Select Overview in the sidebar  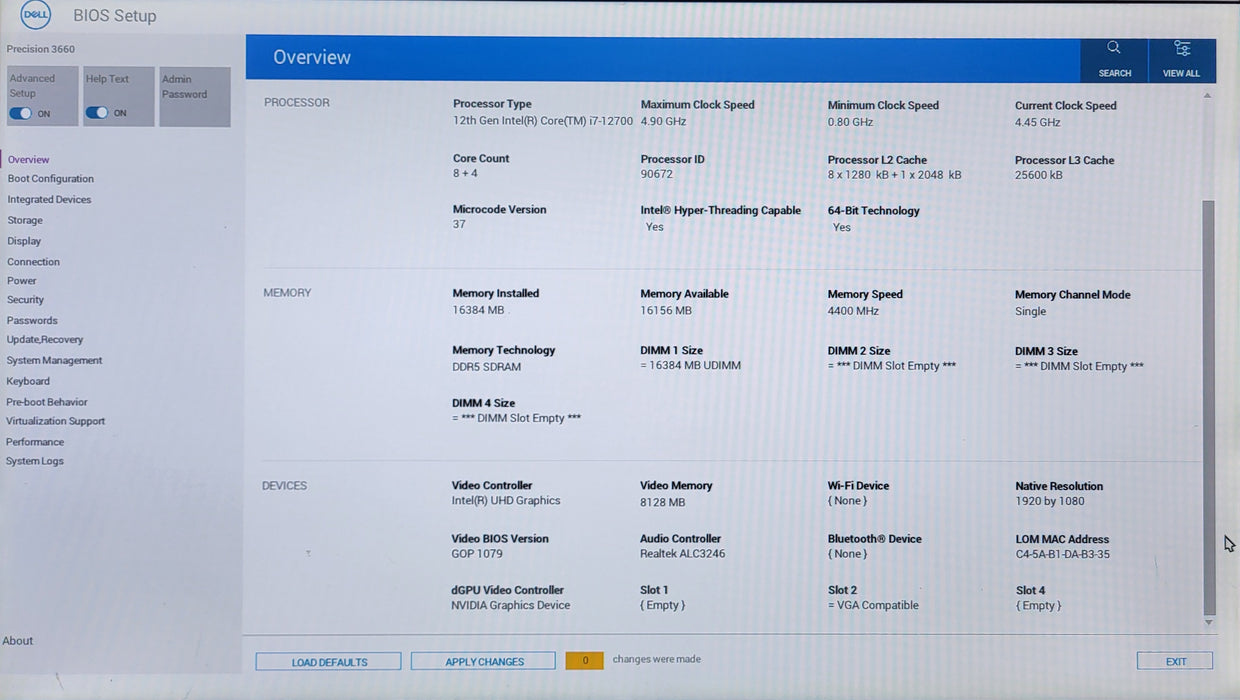(x=28, y=160)
